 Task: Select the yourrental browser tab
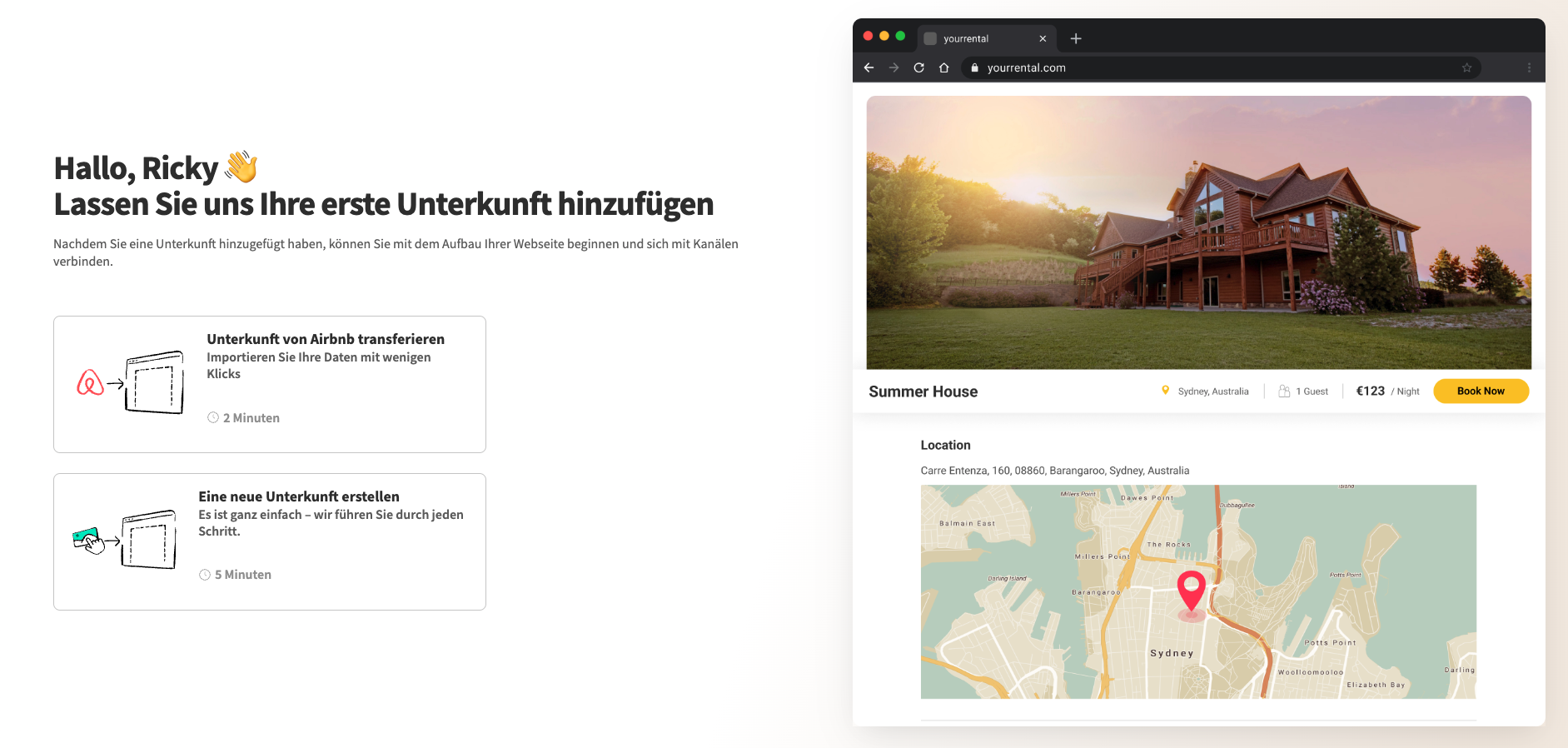(987, 38)
